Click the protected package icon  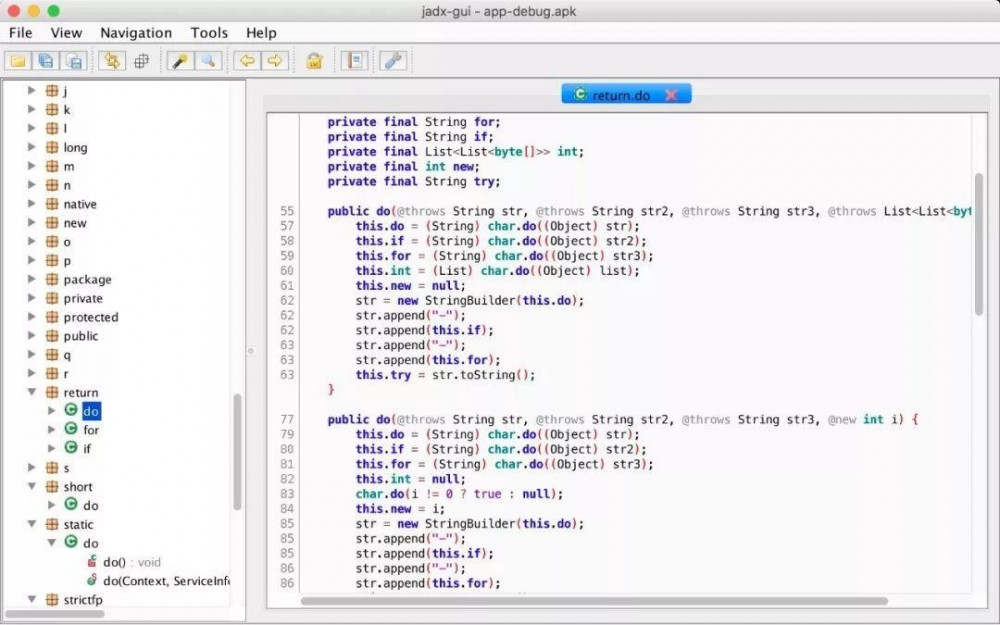52,317
